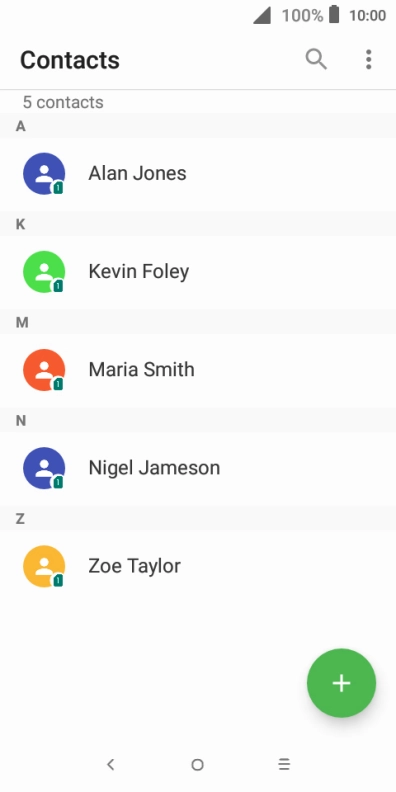
Task: Click the section letter M header
Action: 22,322
